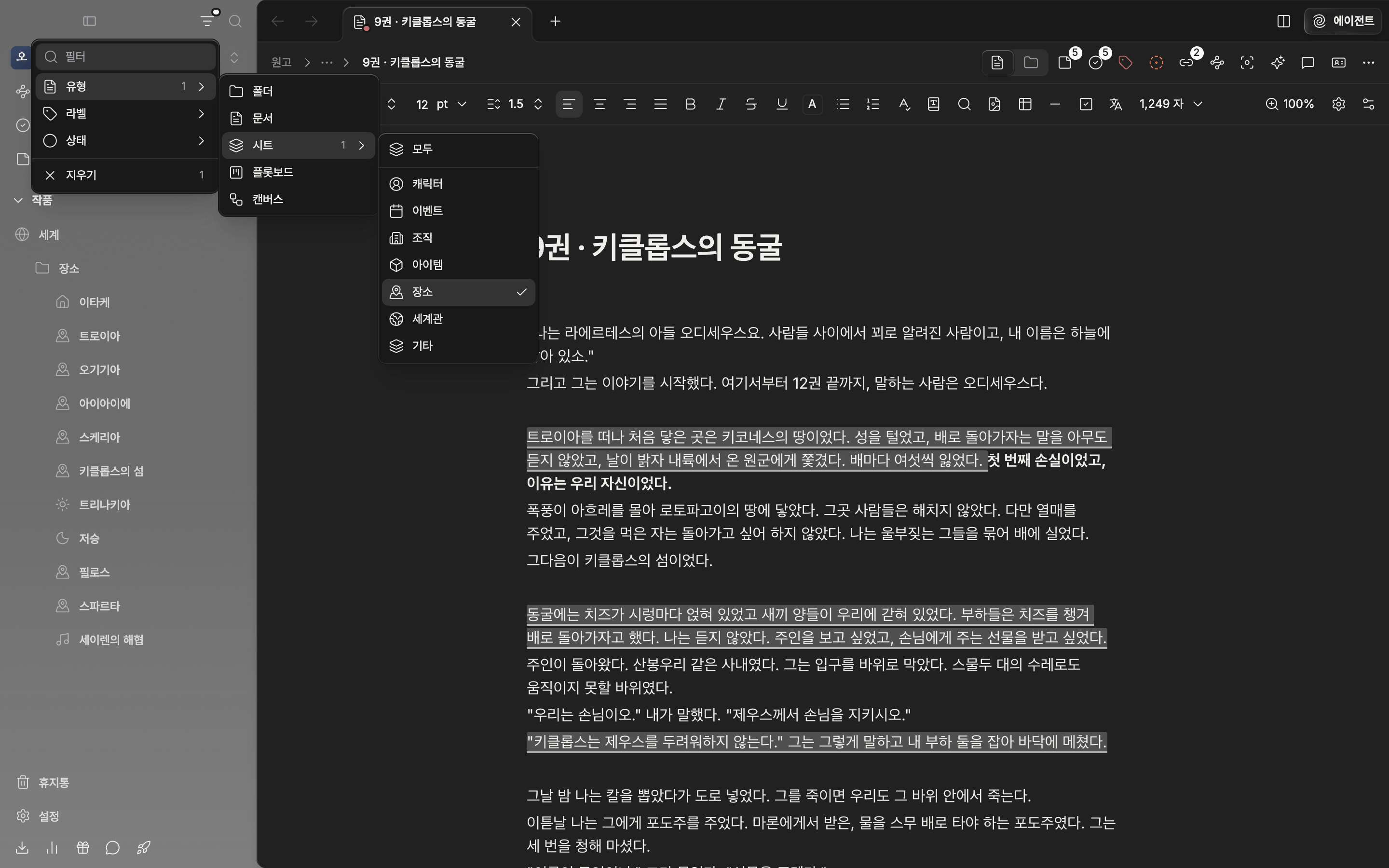
Task: Insert a checkbox item from toolbar
Action: (1085, 104)
